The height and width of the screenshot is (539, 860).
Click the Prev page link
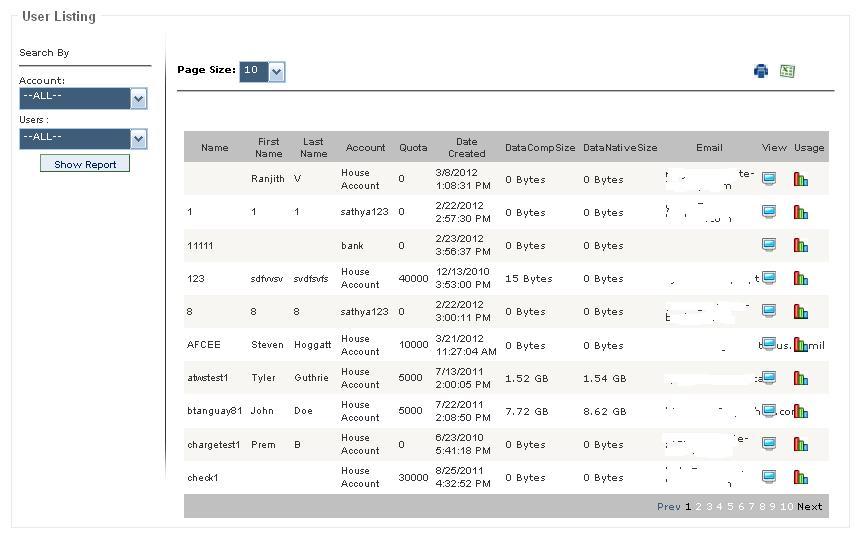click(x=669, y=507)
